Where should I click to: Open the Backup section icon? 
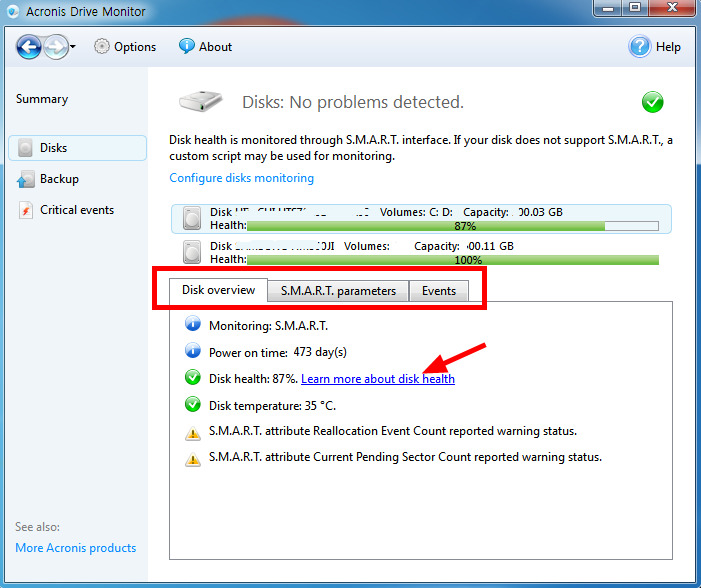[25, 179]
